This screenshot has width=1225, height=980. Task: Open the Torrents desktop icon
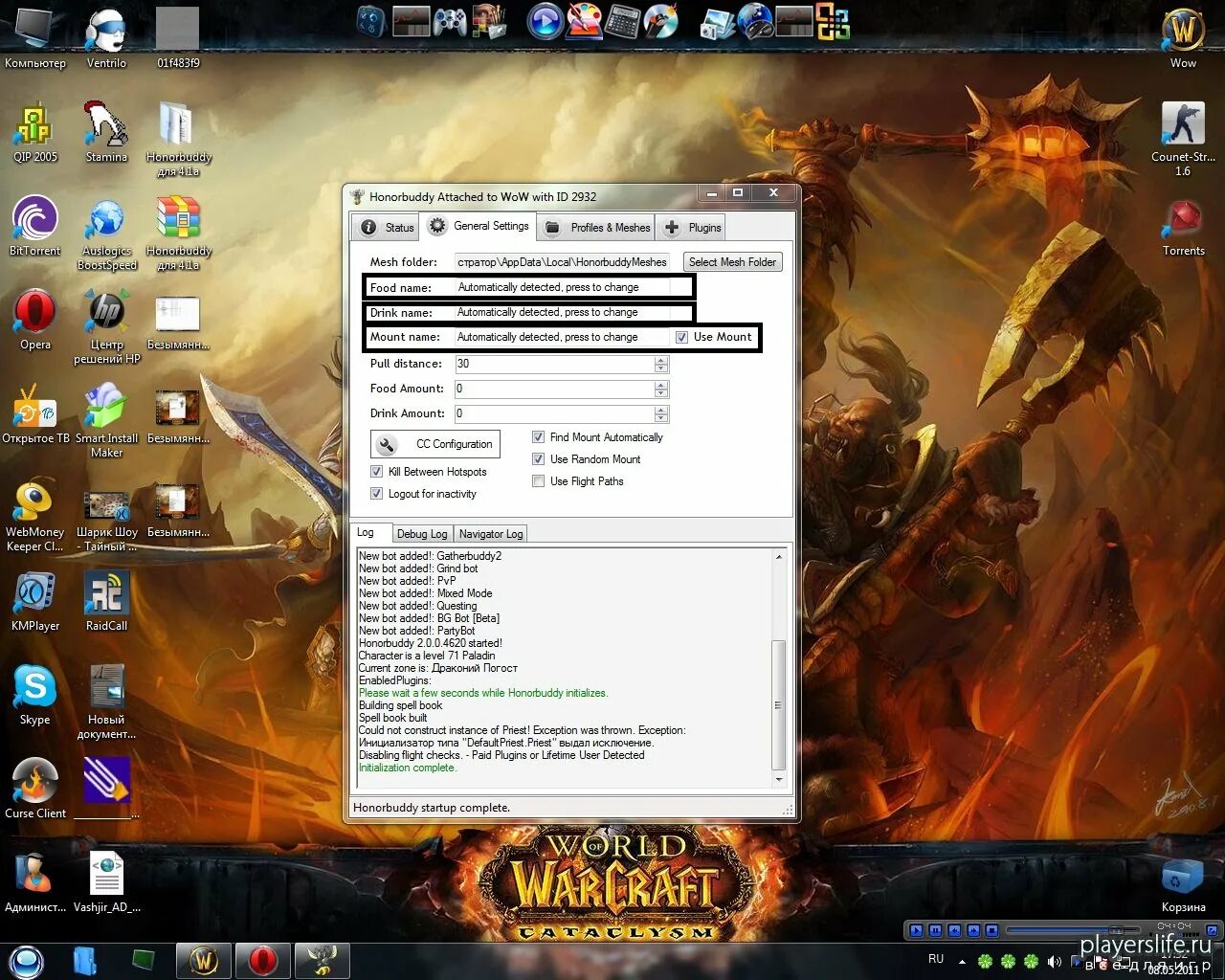1184,226
